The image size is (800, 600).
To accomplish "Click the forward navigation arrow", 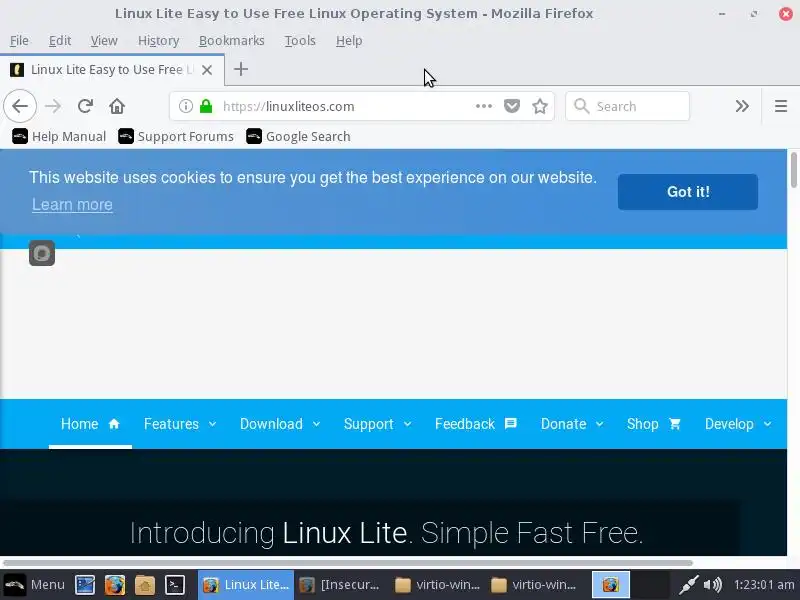I will (x=53, y=106).
